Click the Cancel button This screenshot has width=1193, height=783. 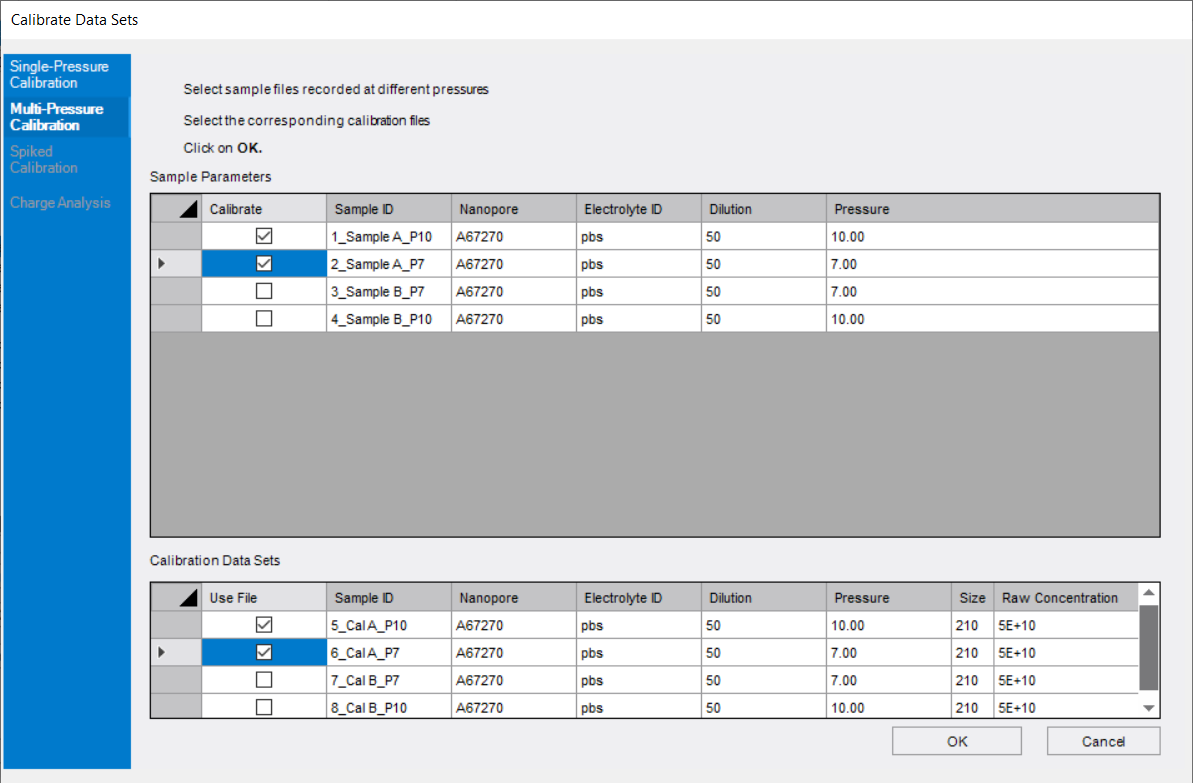tap(1103, 740)
